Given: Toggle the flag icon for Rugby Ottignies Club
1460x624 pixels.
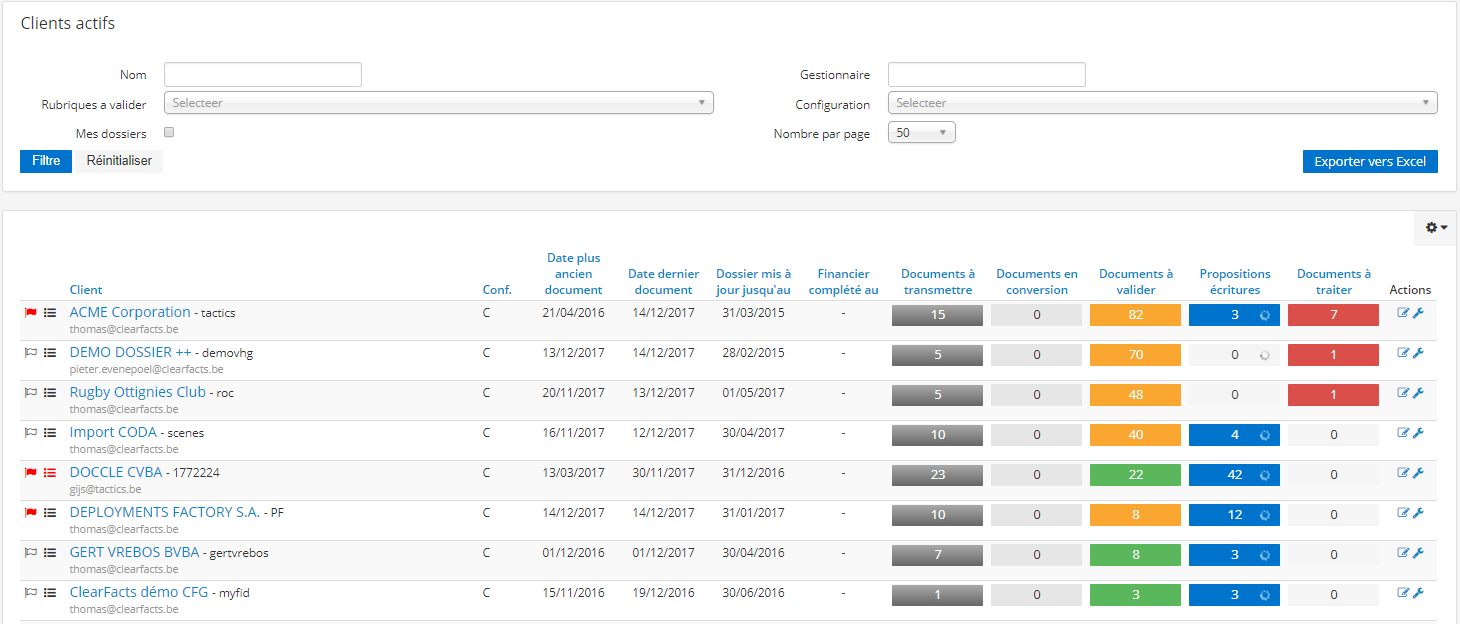Looking at the screenshot, I should click(31, 393).
